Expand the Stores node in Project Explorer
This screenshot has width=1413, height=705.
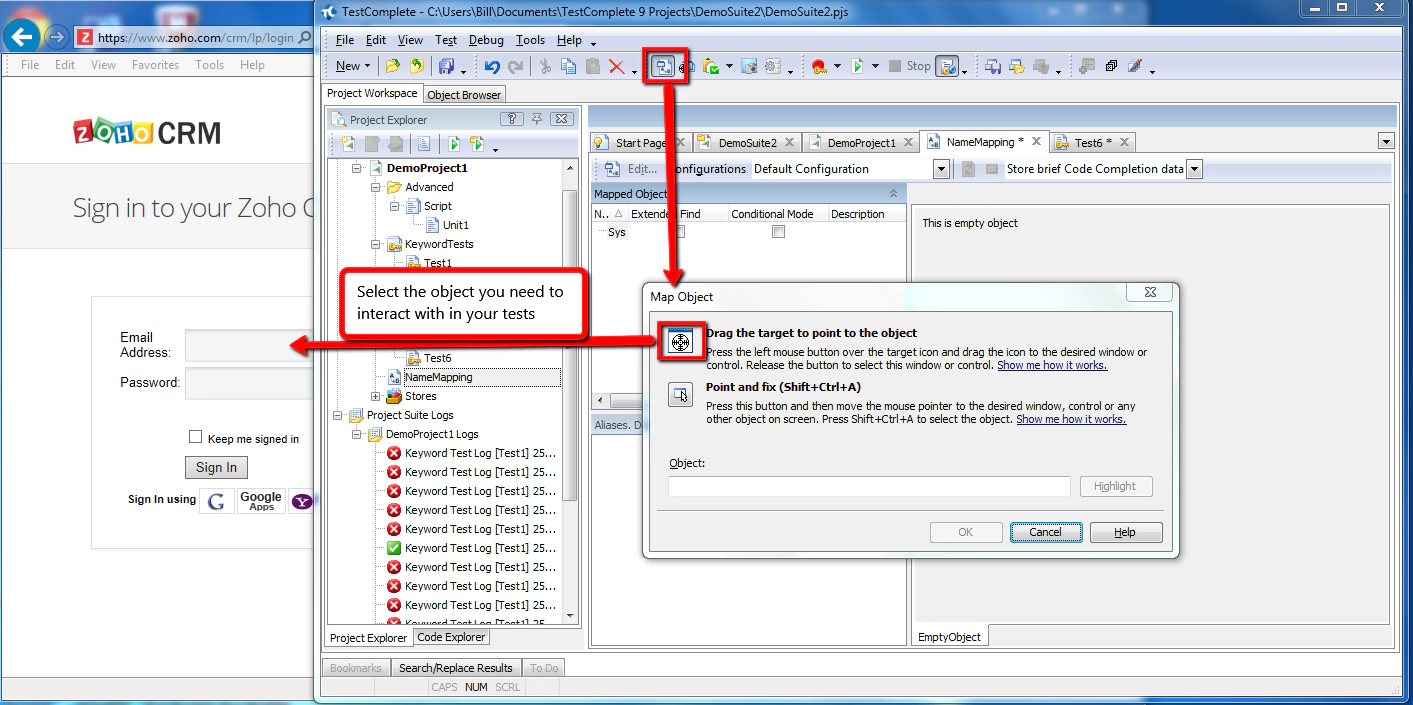(374, 395)
